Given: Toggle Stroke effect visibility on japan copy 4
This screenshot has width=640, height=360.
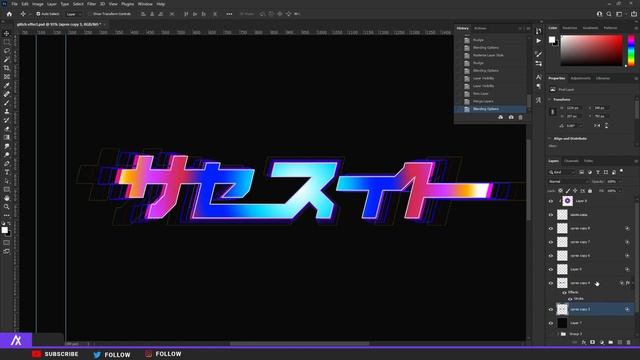Looking at the screenshot, I should 570,299.
